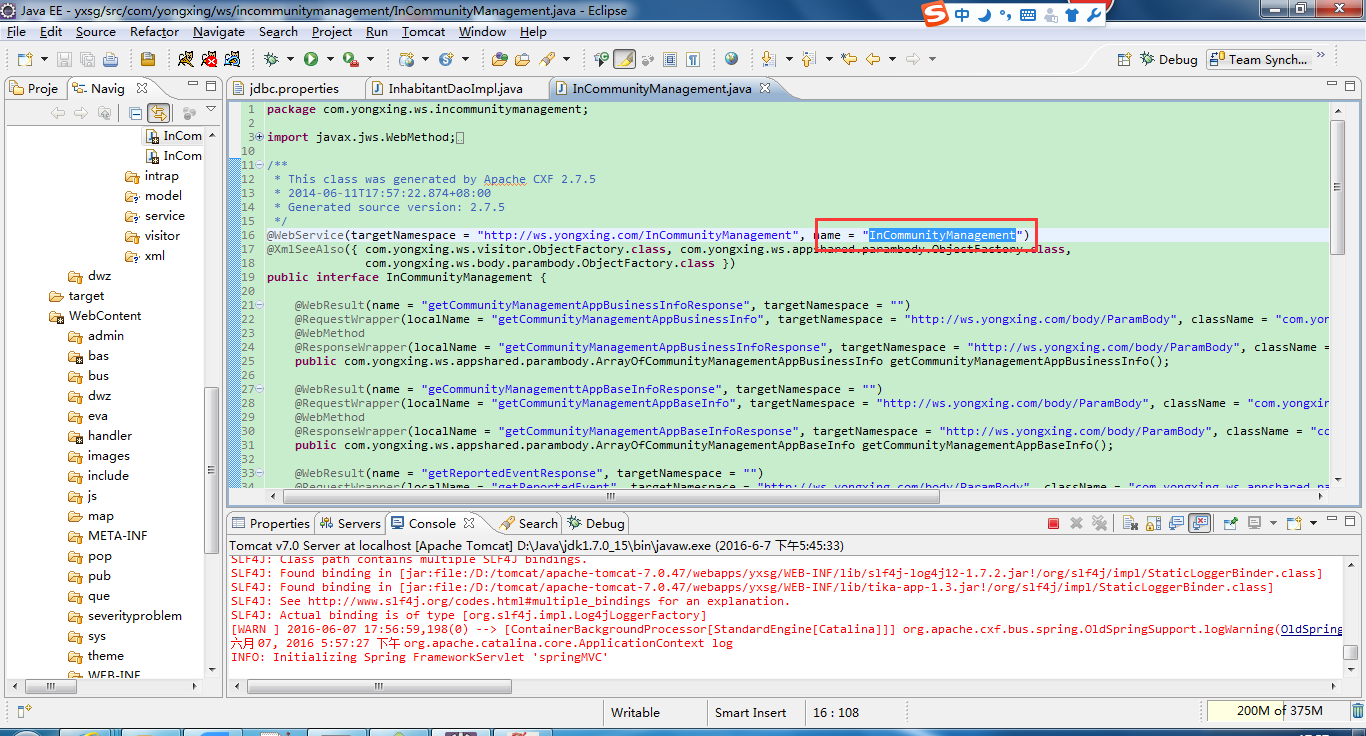1366x736 pixels.
Task: Start Tomcat using the cat icon
Action: [186, 59]
